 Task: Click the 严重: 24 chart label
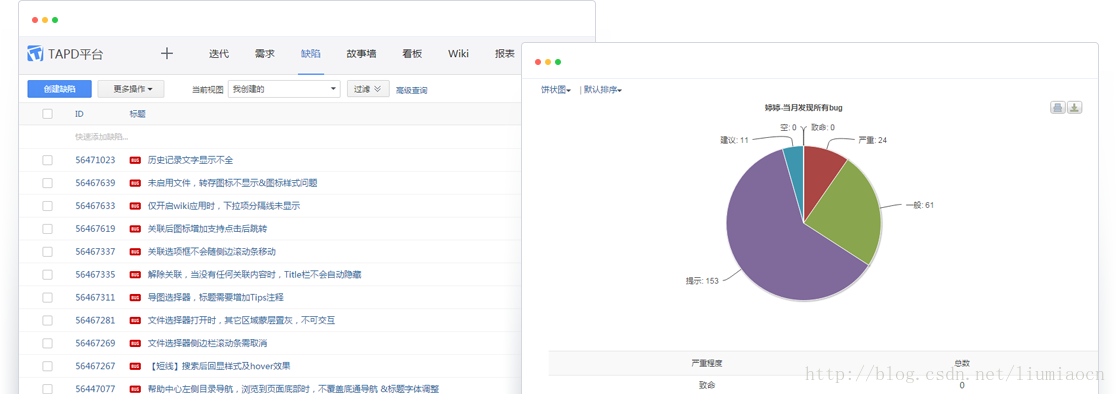(873, 140)
